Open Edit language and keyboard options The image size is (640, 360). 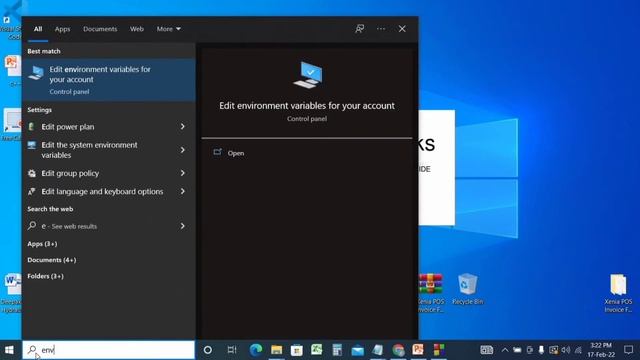click(x=102, y=191)
